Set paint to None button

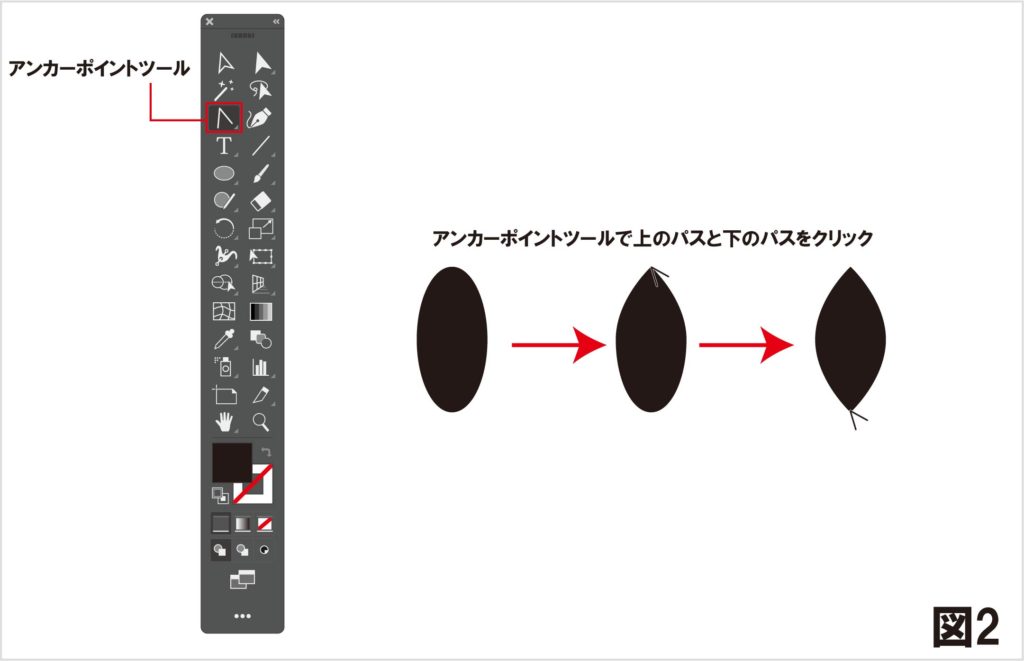264,523
